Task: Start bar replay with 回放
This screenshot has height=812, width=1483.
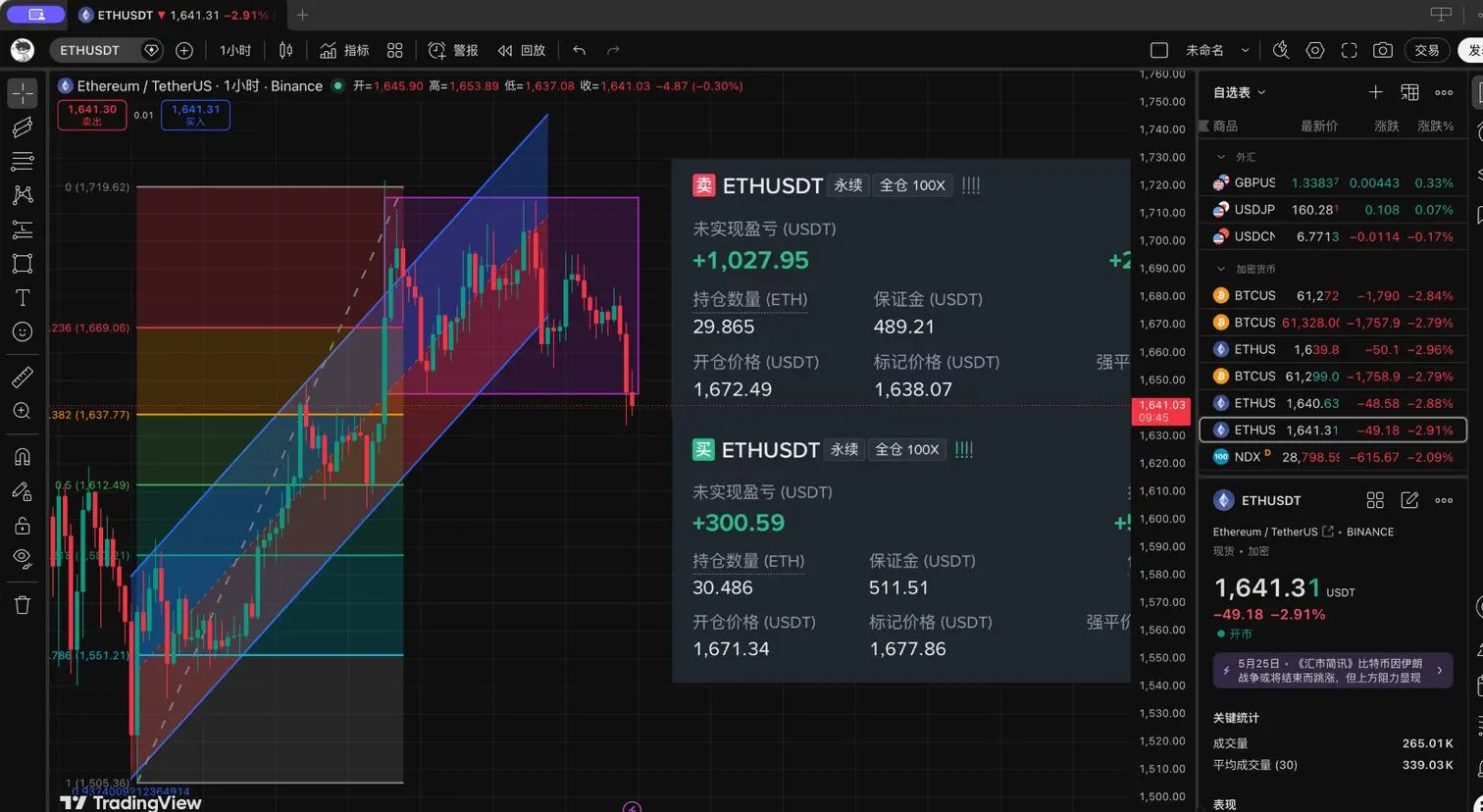Action: 521,50
